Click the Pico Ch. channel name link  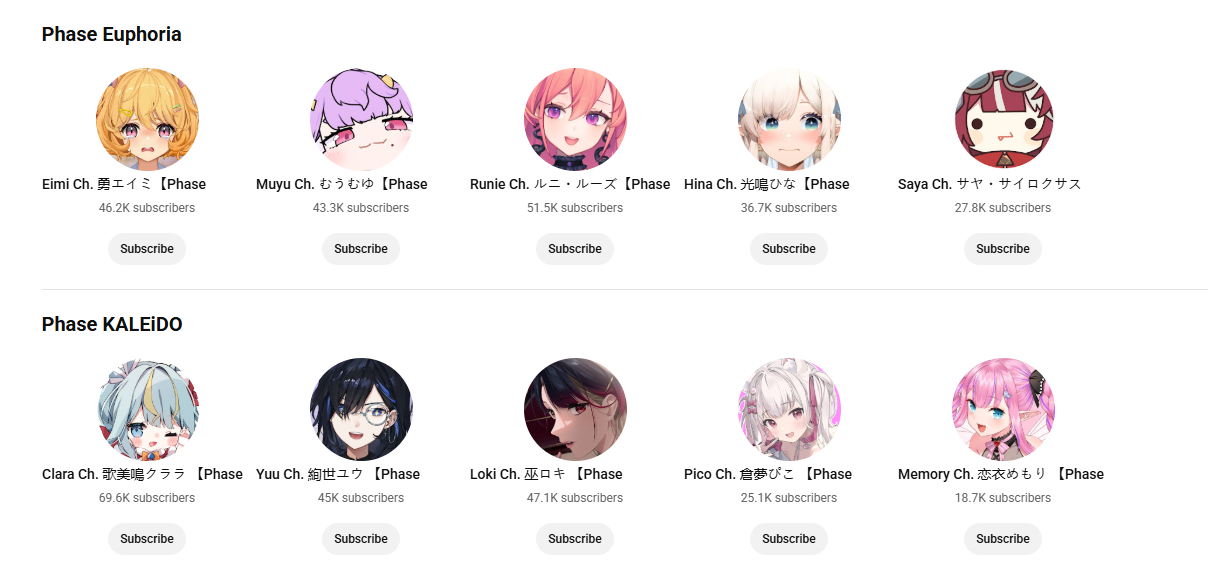[x=768, y=474]
